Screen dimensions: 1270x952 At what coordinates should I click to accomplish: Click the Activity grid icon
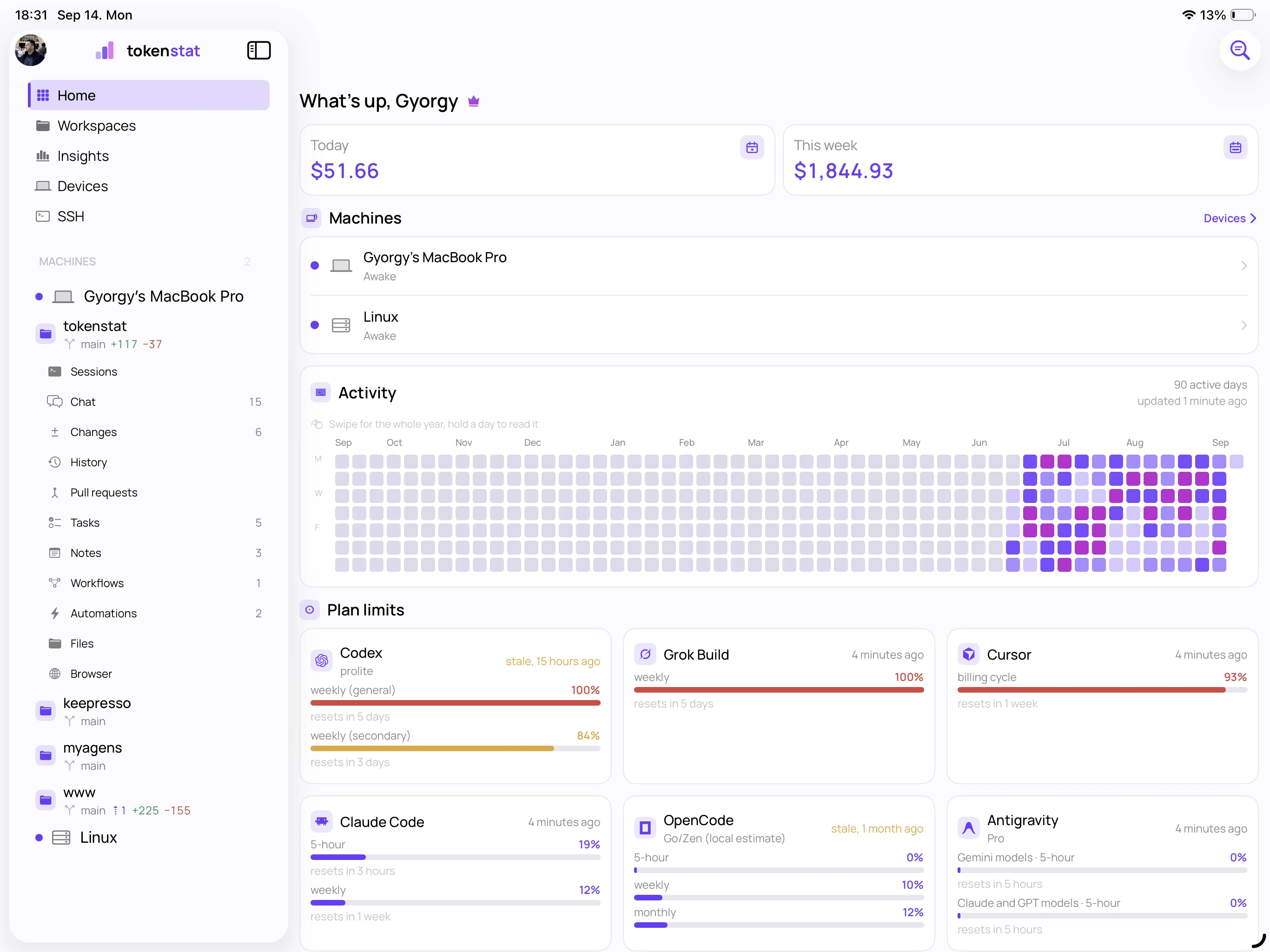coord(321,393)
